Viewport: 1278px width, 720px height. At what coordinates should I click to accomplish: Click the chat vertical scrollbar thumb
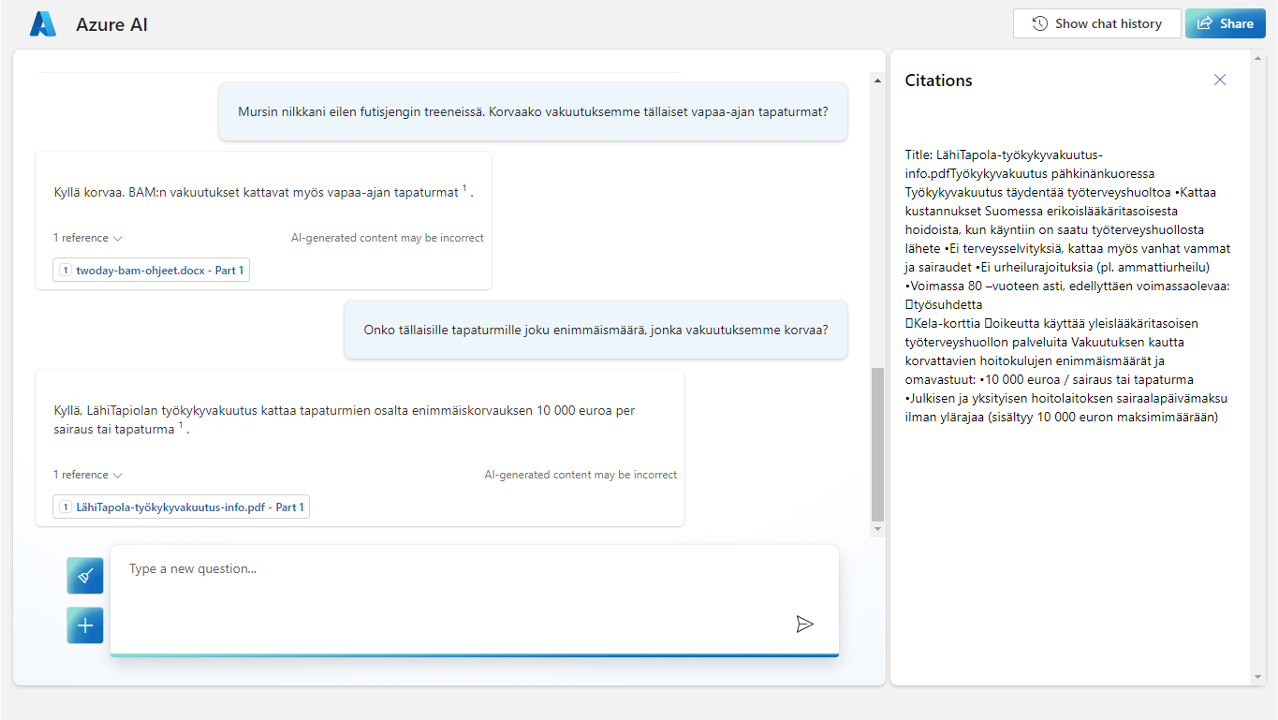[878, 444]
